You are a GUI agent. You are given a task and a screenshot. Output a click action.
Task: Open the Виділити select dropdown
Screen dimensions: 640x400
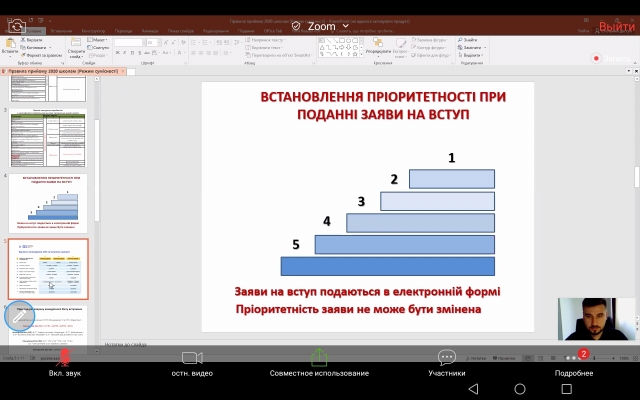coord(471,55)
